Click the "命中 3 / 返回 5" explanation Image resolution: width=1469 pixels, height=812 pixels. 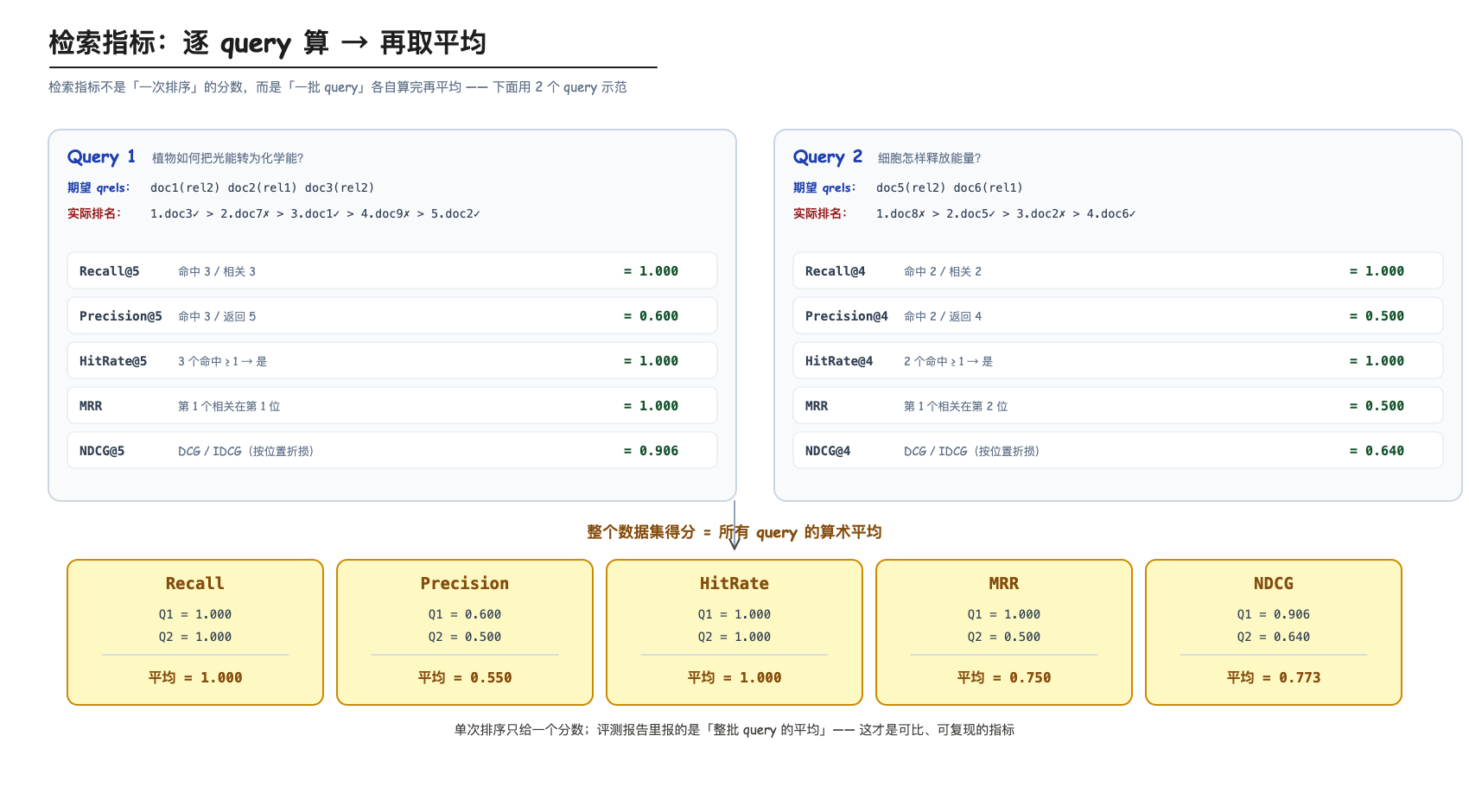point(217,316)
